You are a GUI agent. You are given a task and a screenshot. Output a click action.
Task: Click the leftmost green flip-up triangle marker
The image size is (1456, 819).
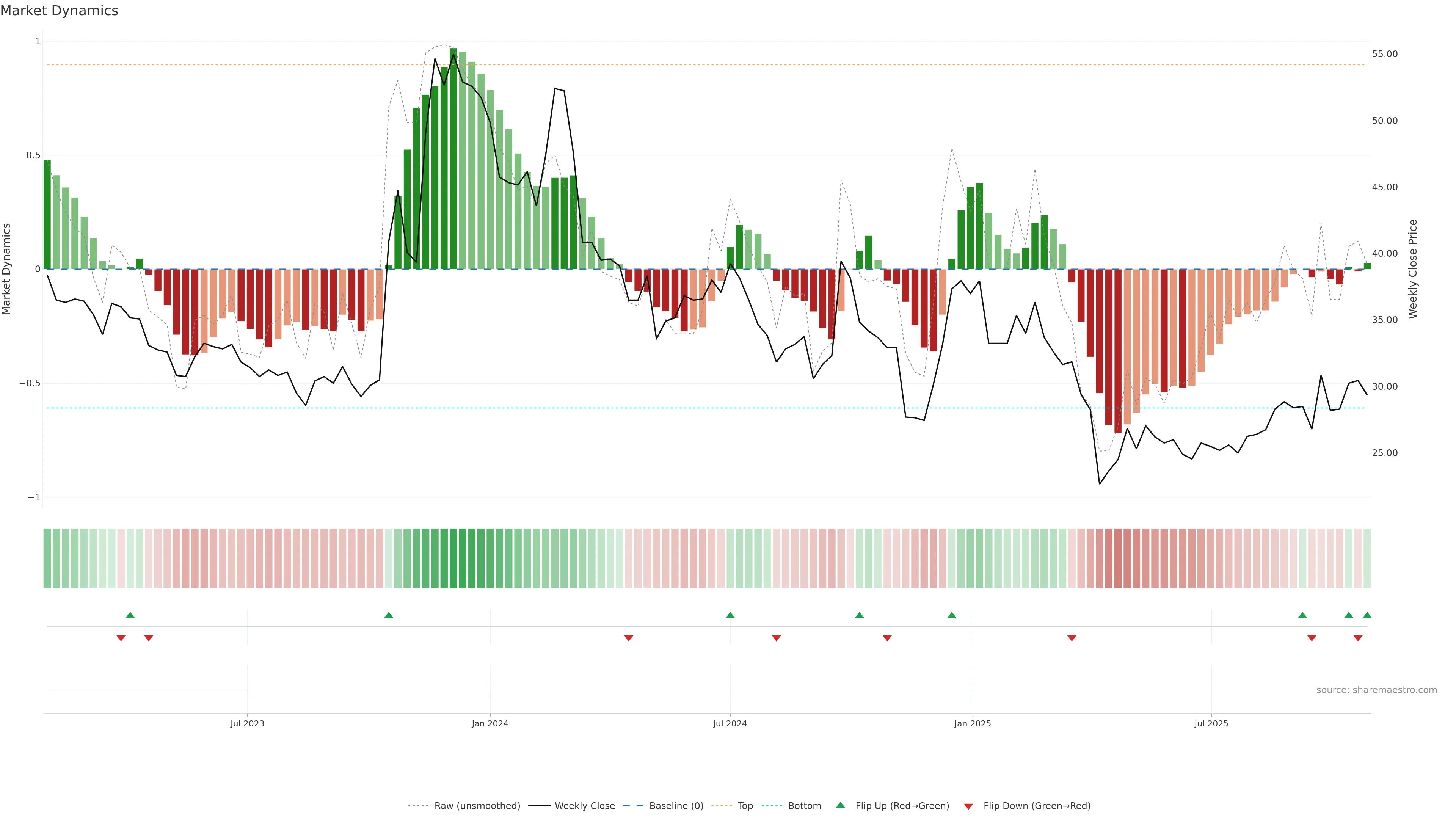point(130,615)
